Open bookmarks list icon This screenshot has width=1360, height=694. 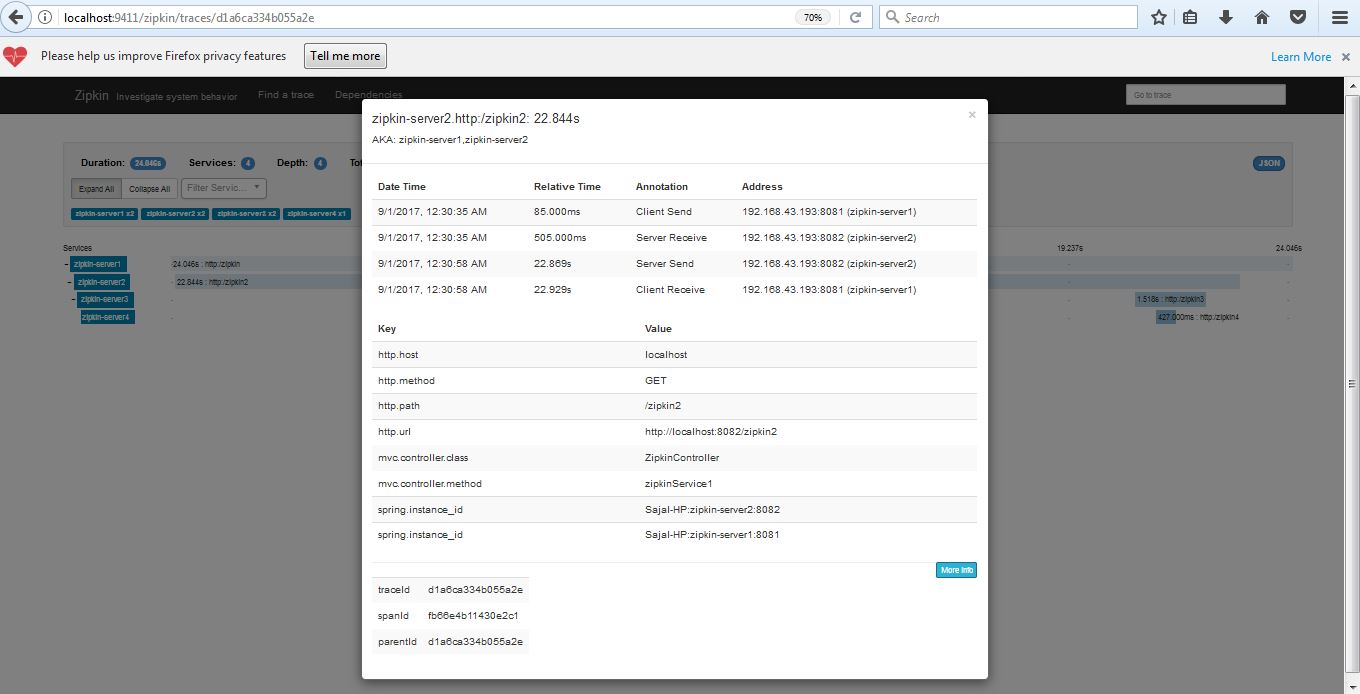click(x=1190, y=17)
